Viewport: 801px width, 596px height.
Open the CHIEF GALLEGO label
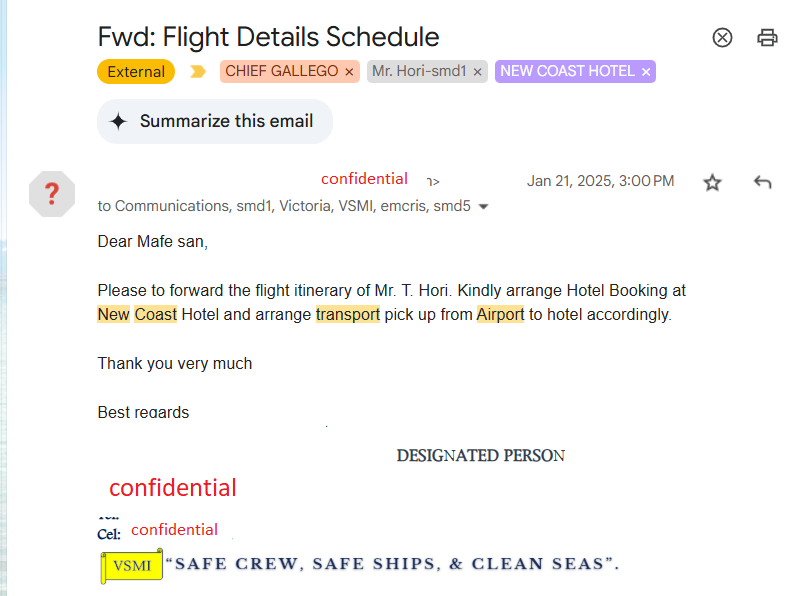tap(281, 72)
